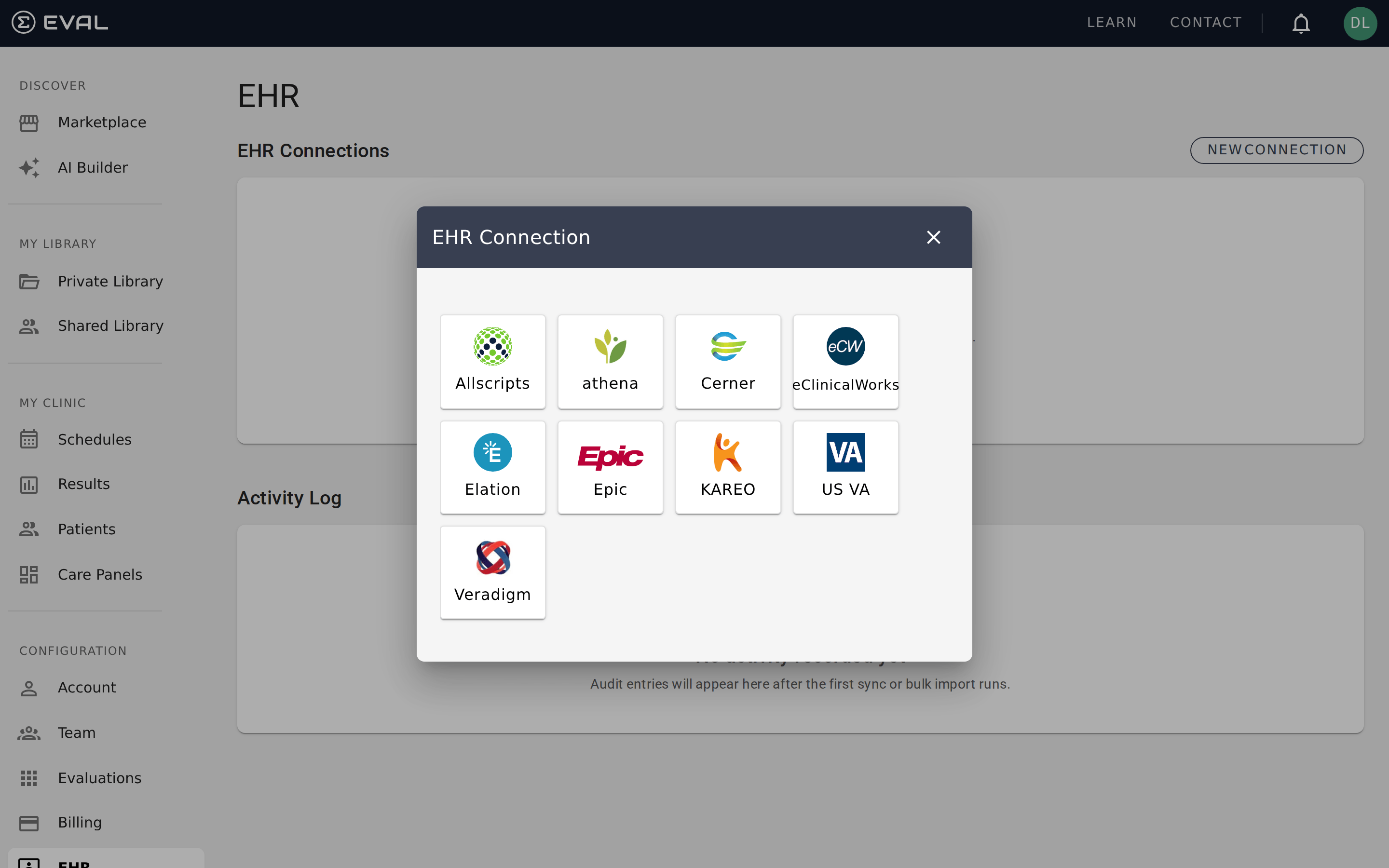Viewport: 1389px width, 868px height.
Task: Click the Team group icon
Action: (29, 733)
